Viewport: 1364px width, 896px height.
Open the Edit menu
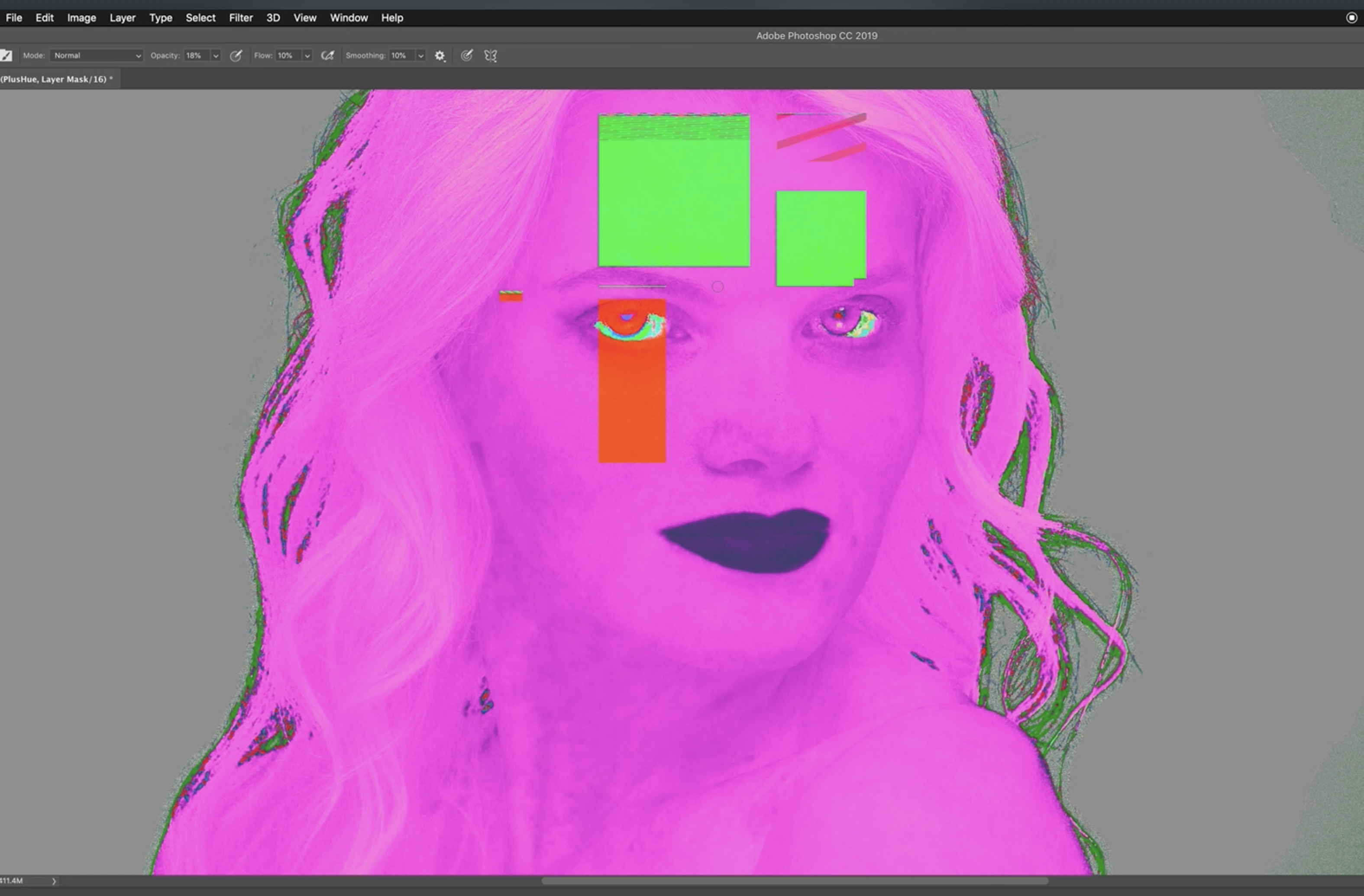click(44, 18)
